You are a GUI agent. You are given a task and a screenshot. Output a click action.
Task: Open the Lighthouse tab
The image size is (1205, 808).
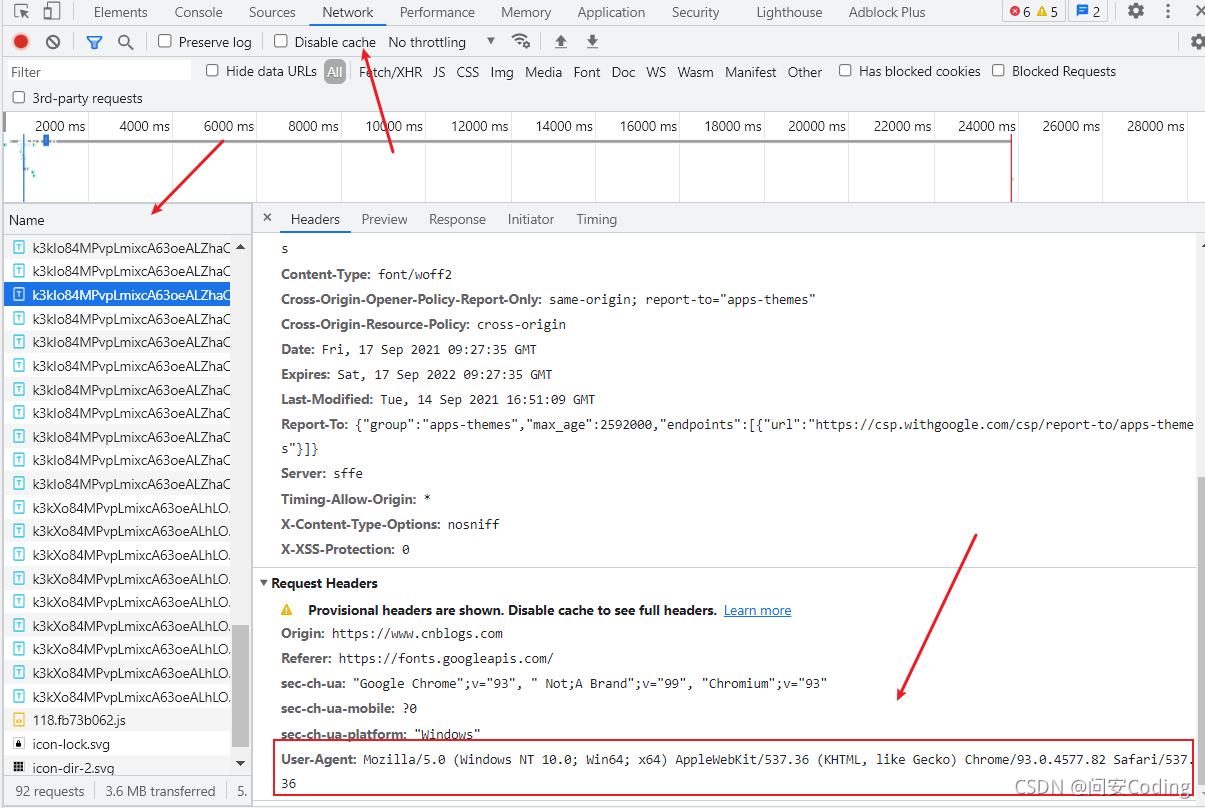pyautogui.click(x=789, y=12)
